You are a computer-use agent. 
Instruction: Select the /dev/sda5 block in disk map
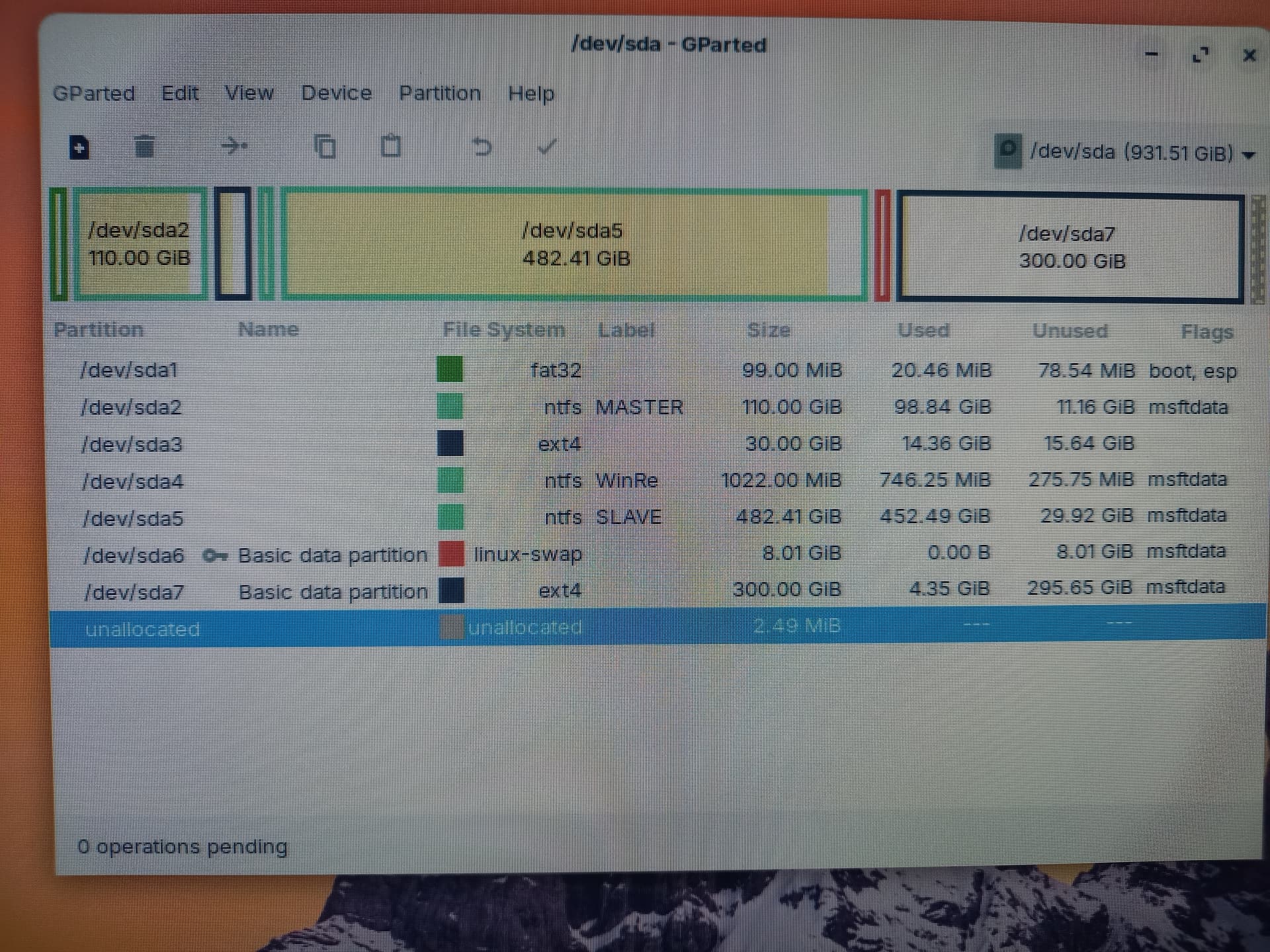coord(574,245)
